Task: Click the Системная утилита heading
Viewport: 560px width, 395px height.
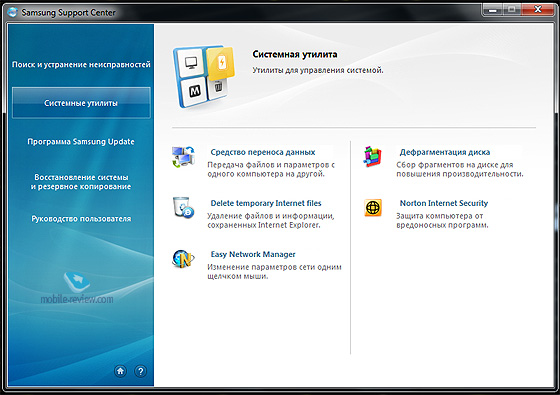Action: coord(295,54)
